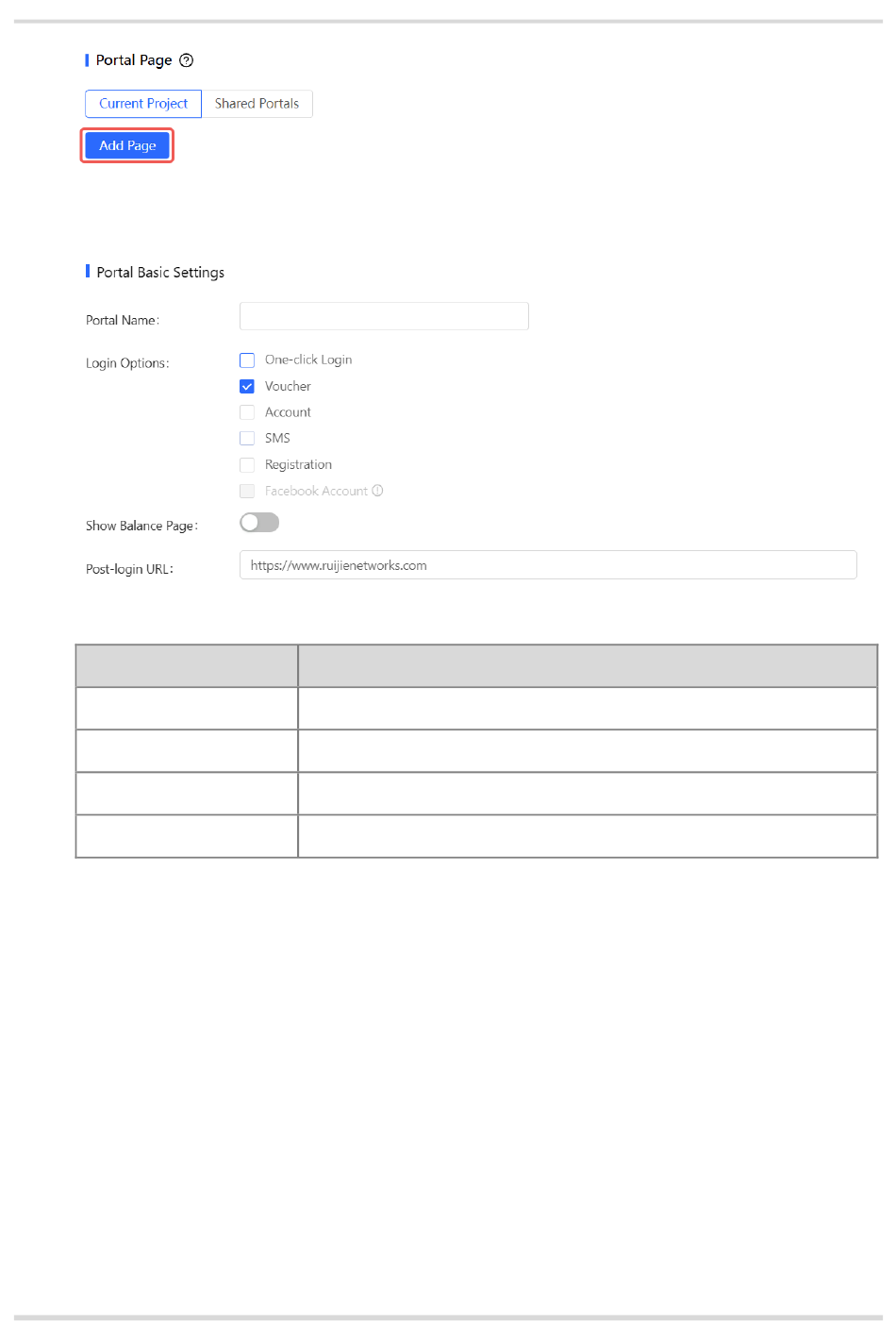Click the info icon next to Facebook Account
Image resolution: width=896 pixels, height=1339 pixels.
tap(377, 491)
